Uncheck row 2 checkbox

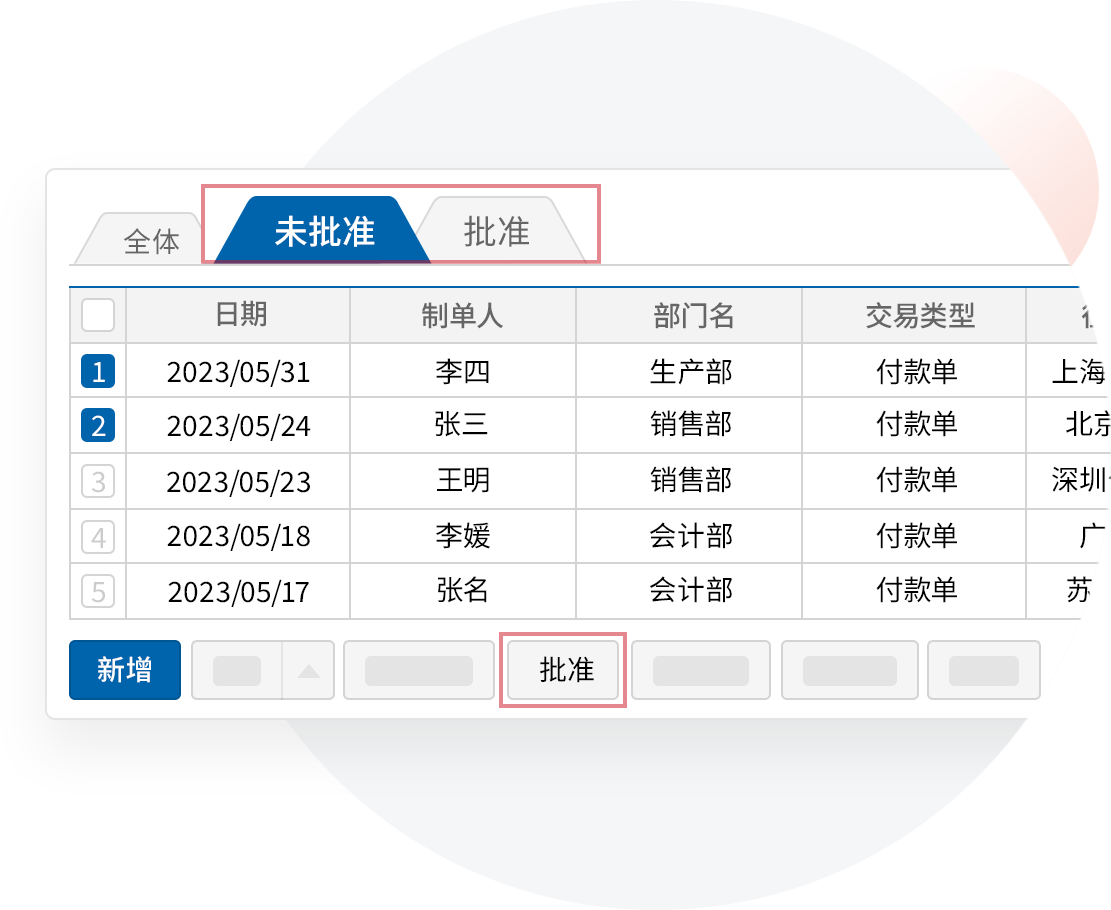pos(98,426)
